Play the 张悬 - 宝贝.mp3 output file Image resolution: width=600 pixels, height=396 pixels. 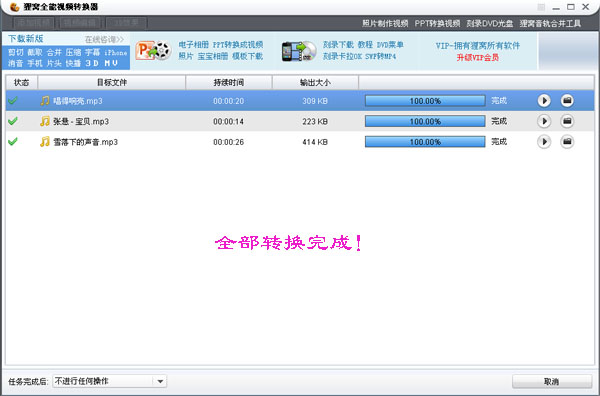tap(544, 121)
